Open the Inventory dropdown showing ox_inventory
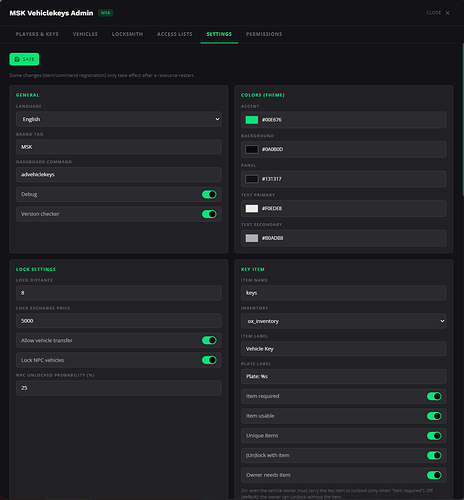Viewport: 464px width, 500px height. click(344, 321)
